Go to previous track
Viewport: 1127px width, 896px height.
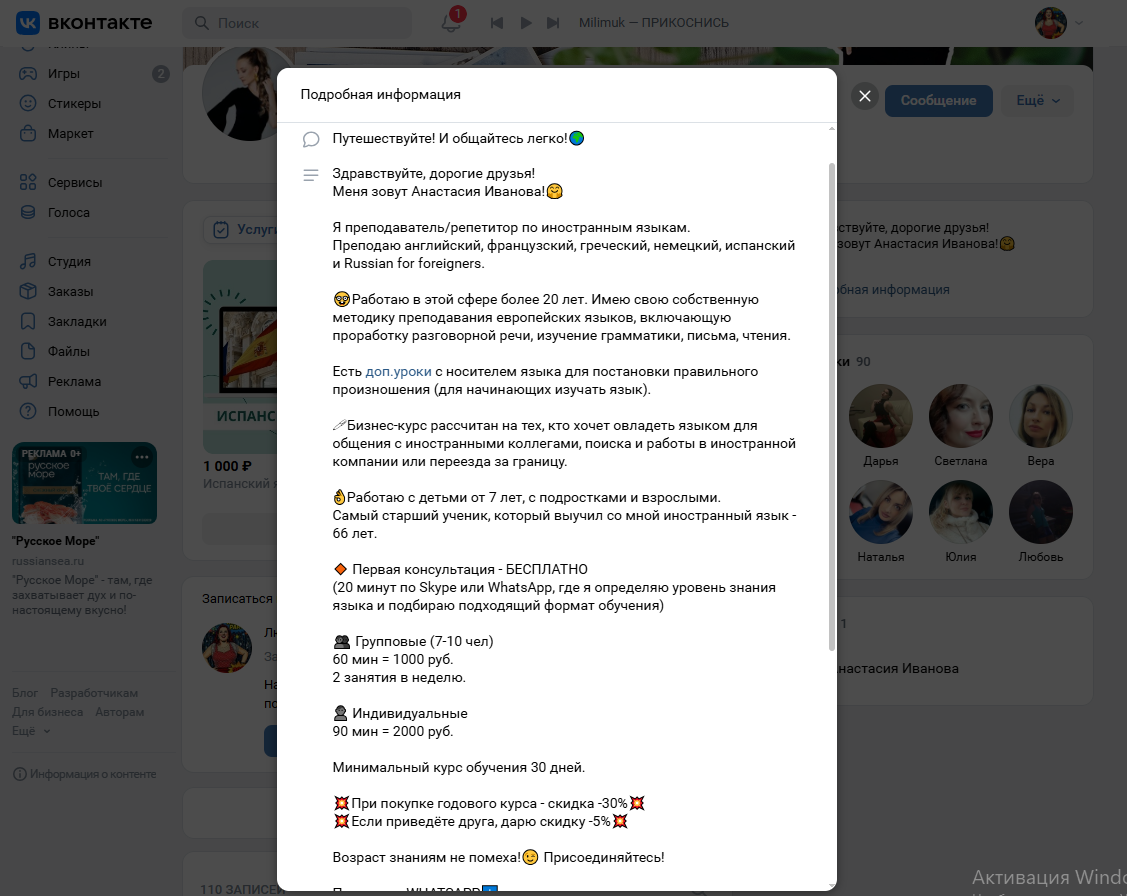click(x=497, y=23)
